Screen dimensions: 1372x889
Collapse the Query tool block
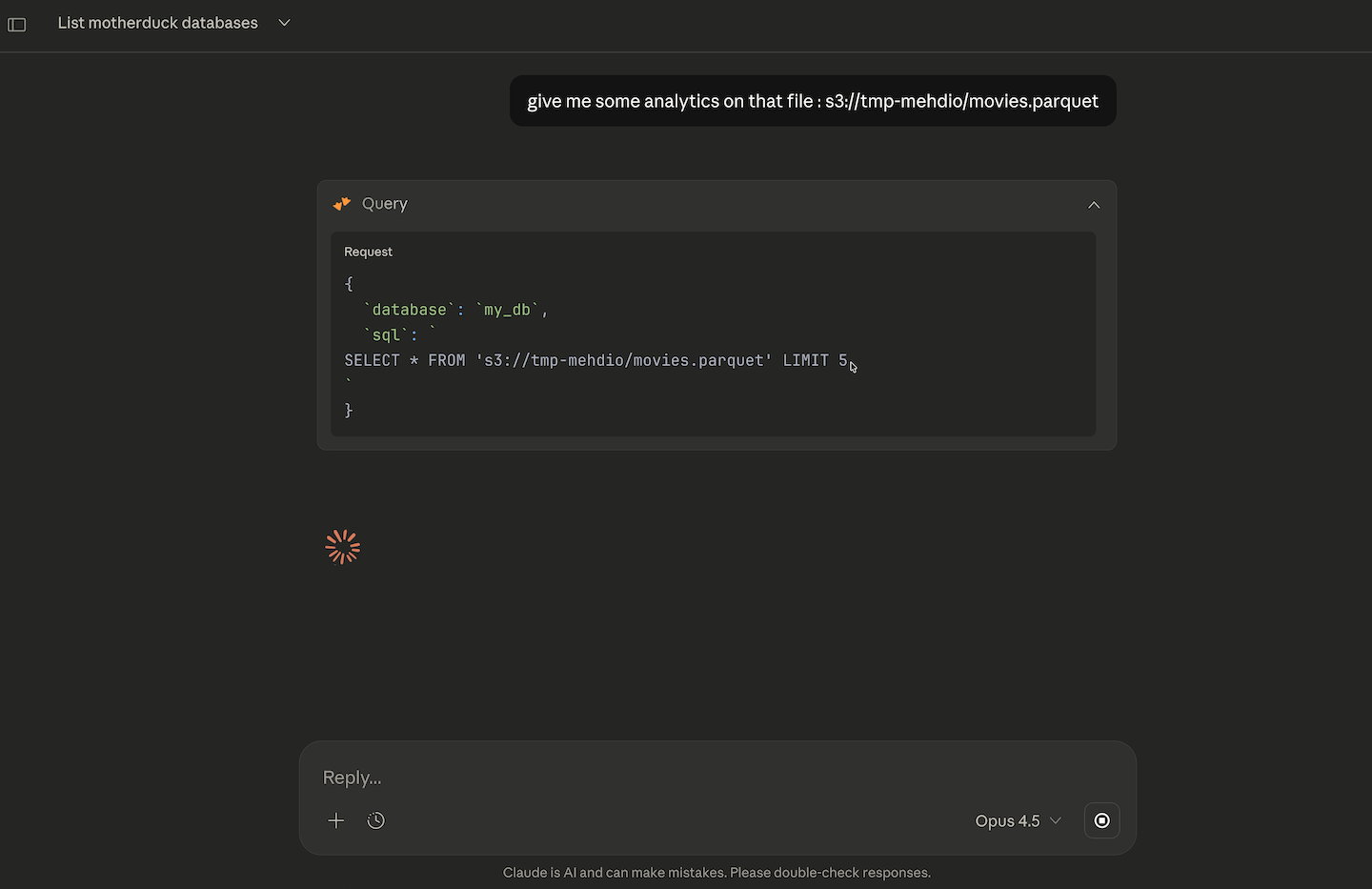pyautogui.click(x=1094, y=205)
